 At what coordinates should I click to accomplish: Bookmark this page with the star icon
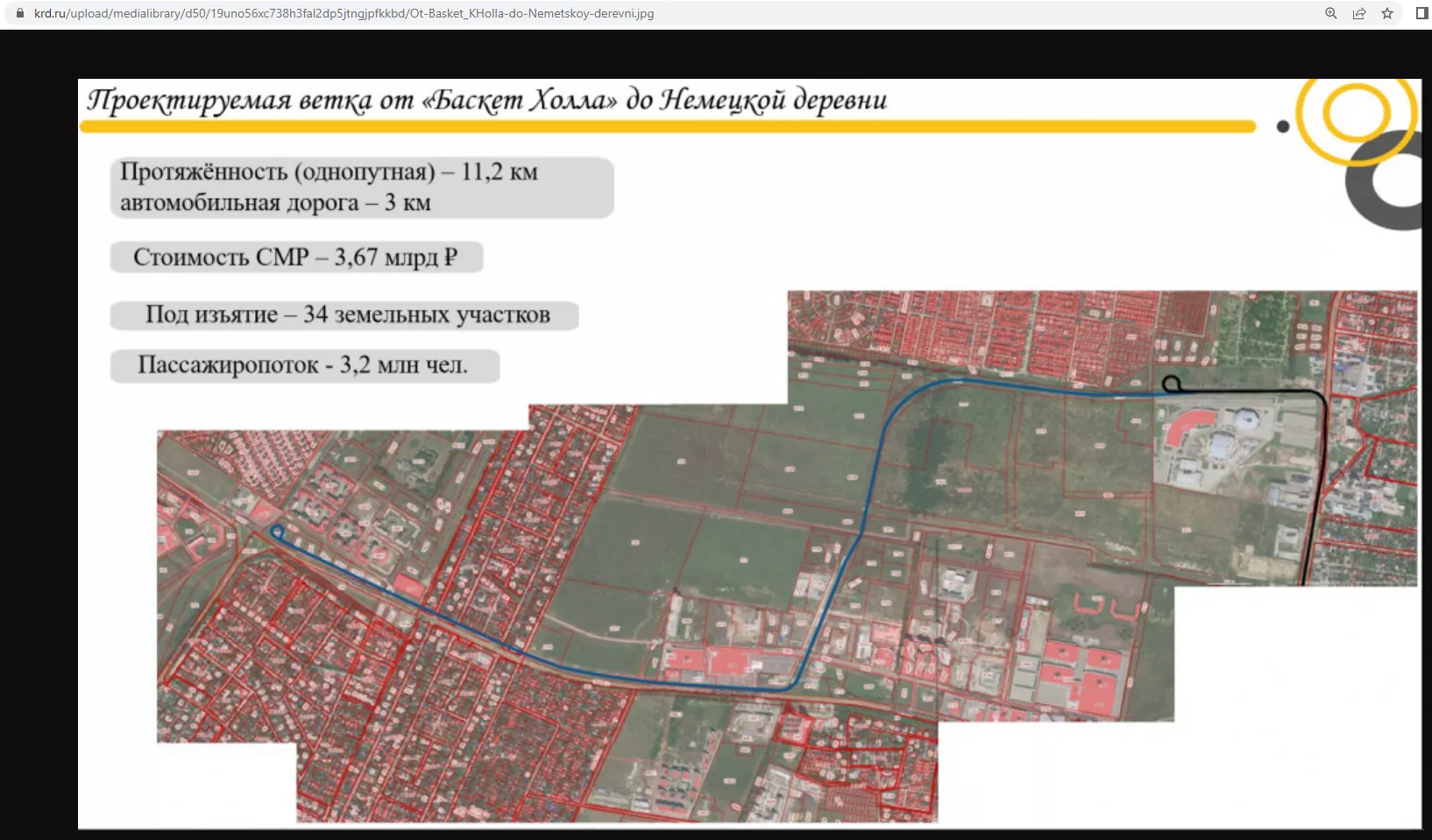click(1387, 13)
